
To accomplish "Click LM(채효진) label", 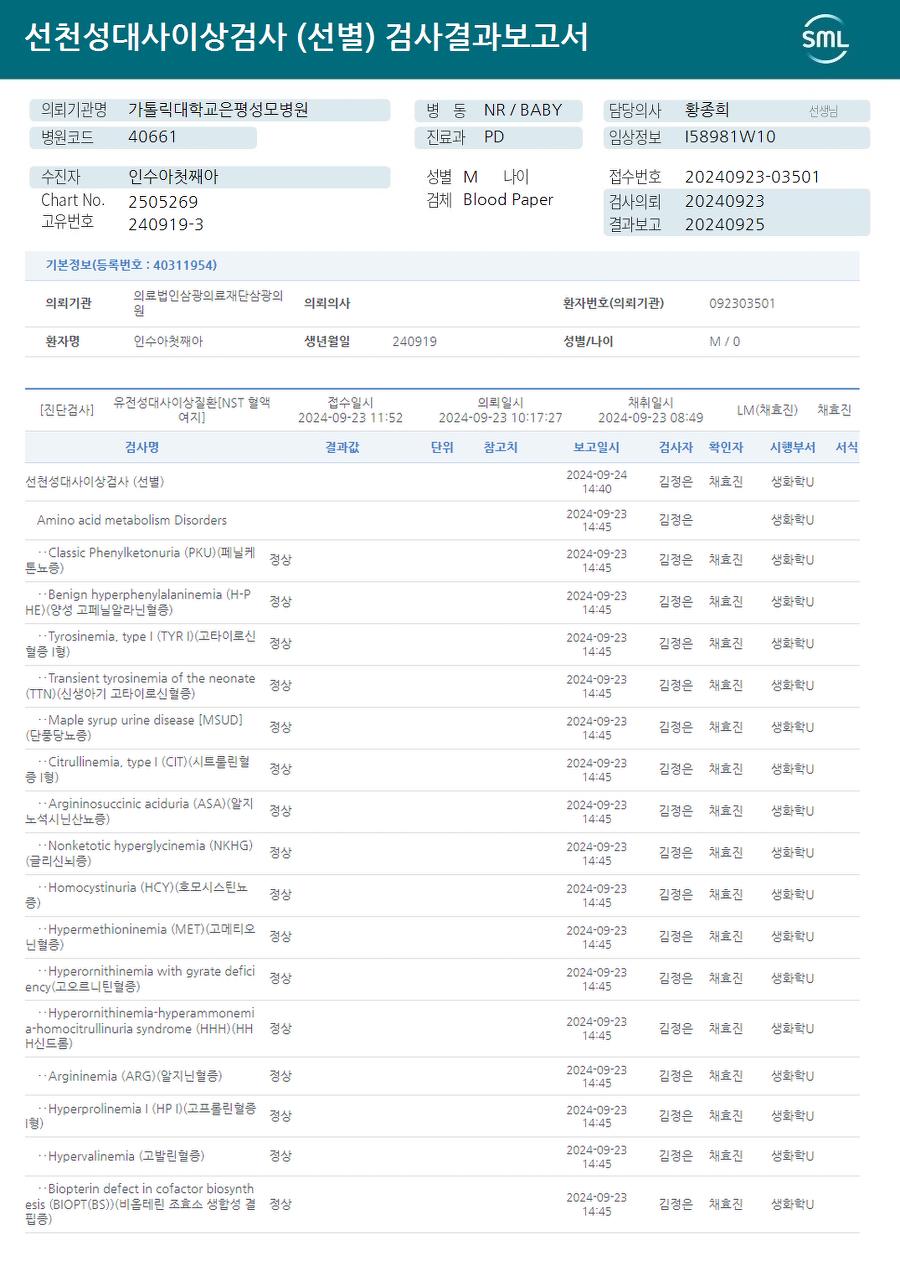I will pos(767,410).
